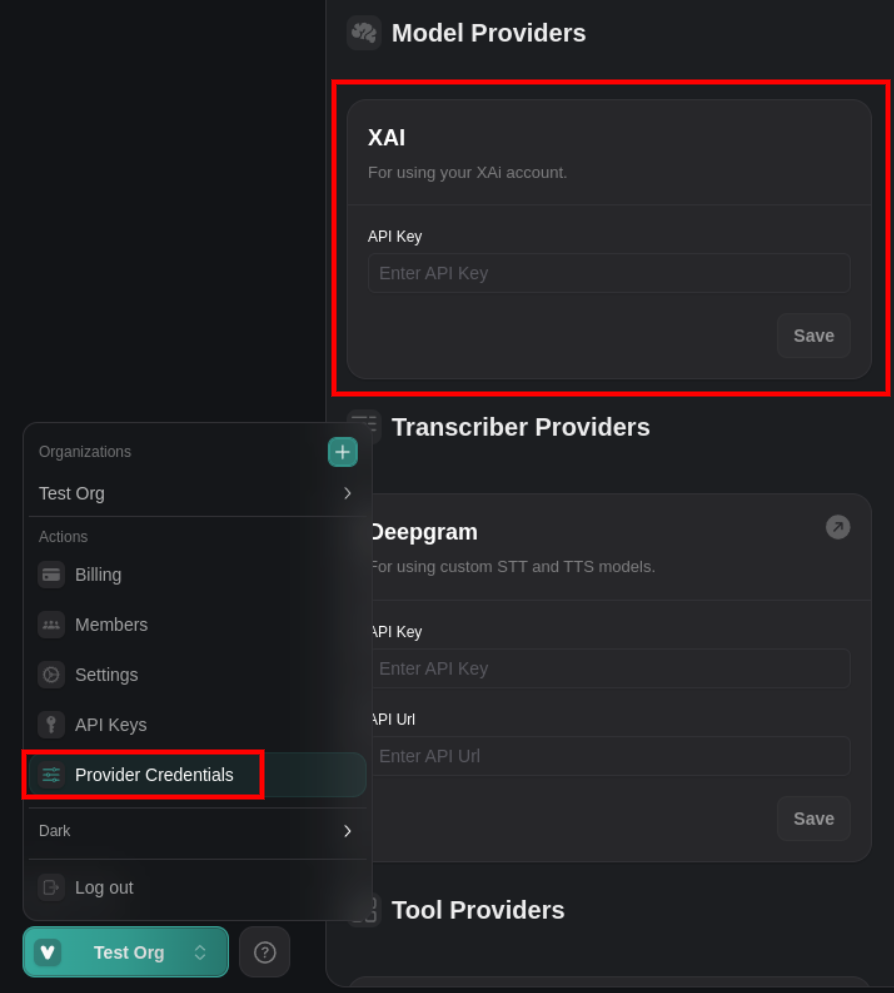
Task: Click the Settings gear icon
Action: (51, 675)
